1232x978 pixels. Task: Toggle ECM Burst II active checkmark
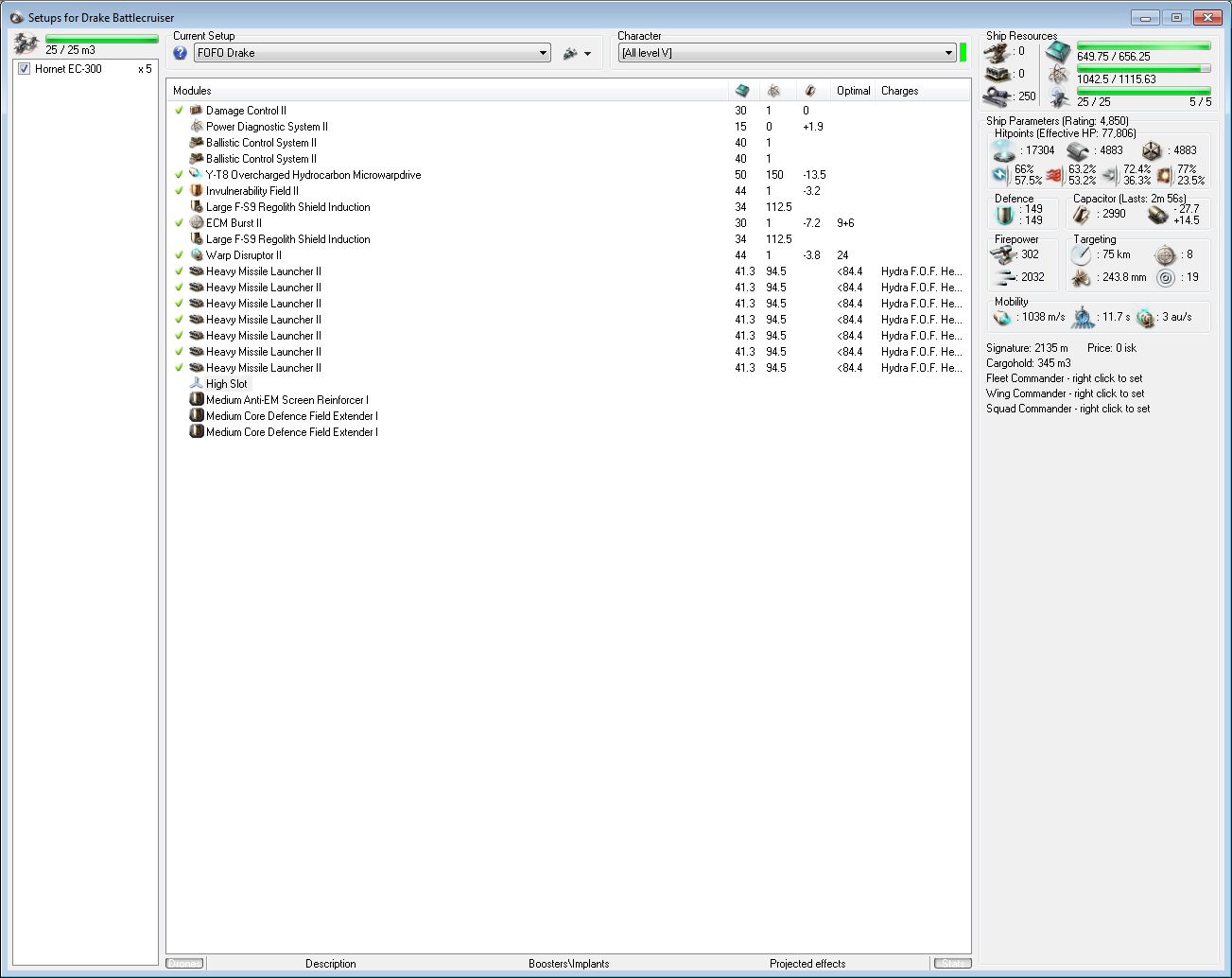(179, 223)
